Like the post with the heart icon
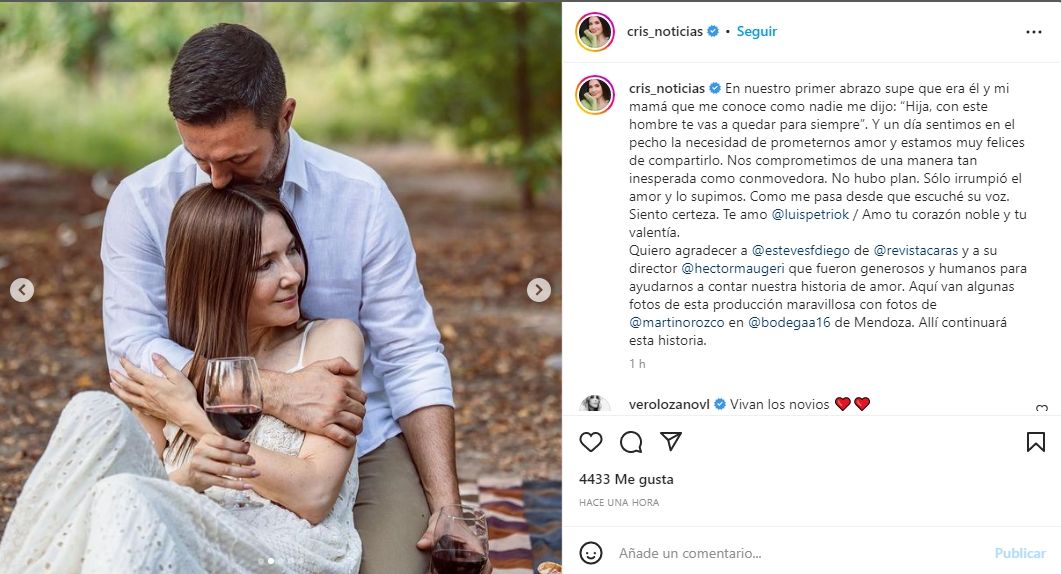 [591, 442]
